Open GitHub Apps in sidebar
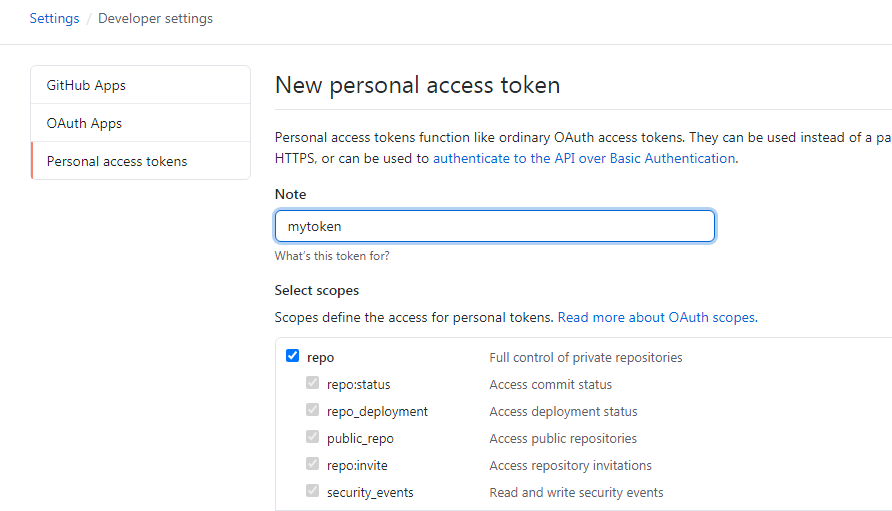This screenshot has width=892, height=511. 86,85
